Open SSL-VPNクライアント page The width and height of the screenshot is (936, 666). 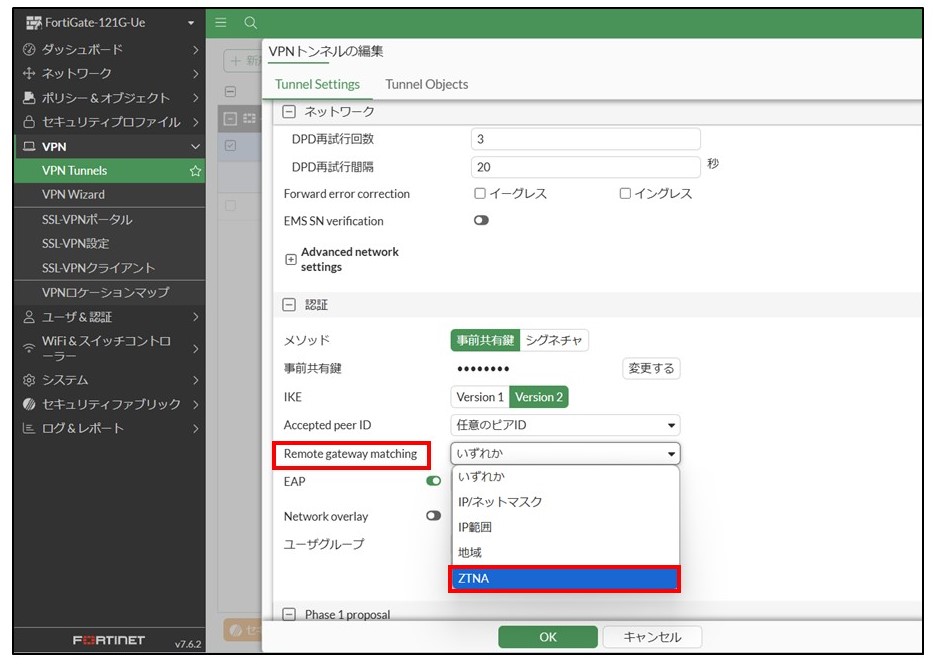point(109,268)
